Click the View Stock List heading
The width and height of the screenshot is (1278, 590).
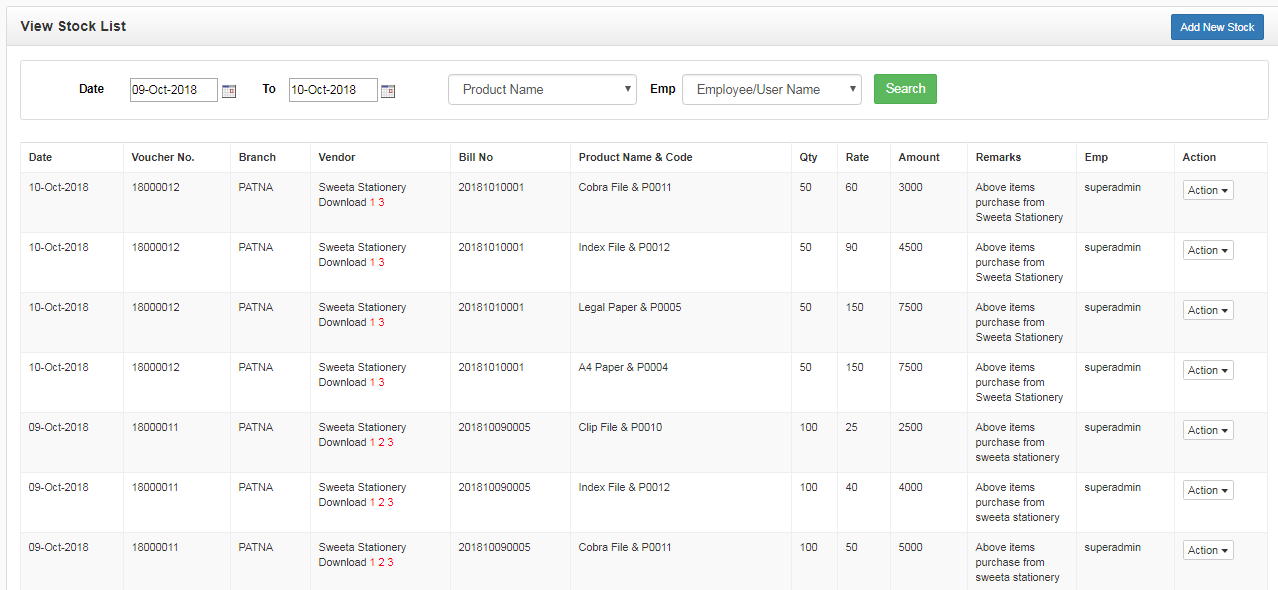pos(73,26)
